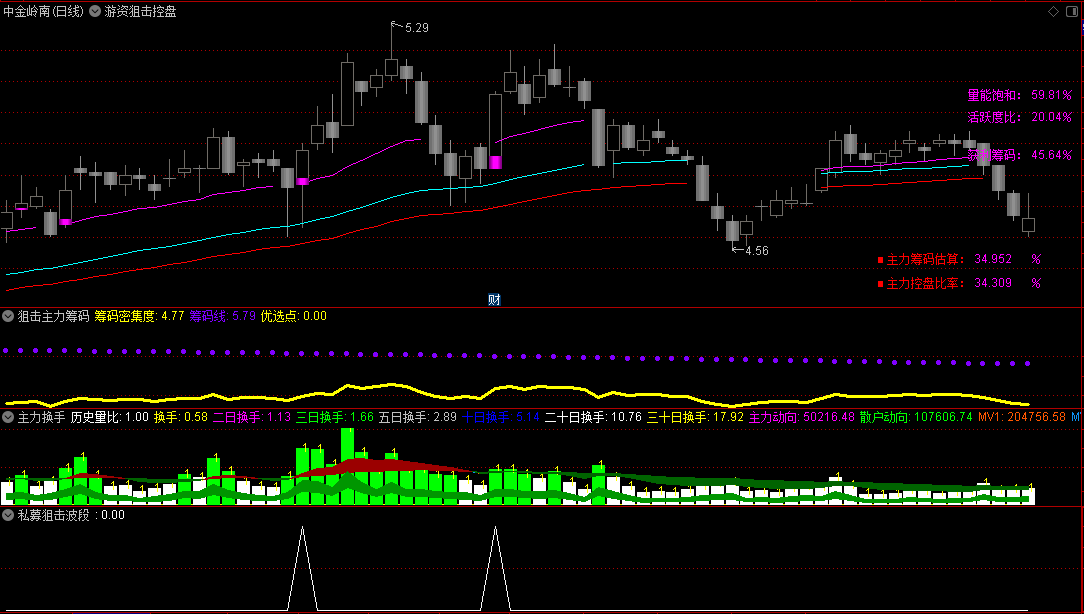The height and width of the screenshot is (614, 1084).
Task: Click the 获利筹码: 45.64% value
Action: 1020,155
